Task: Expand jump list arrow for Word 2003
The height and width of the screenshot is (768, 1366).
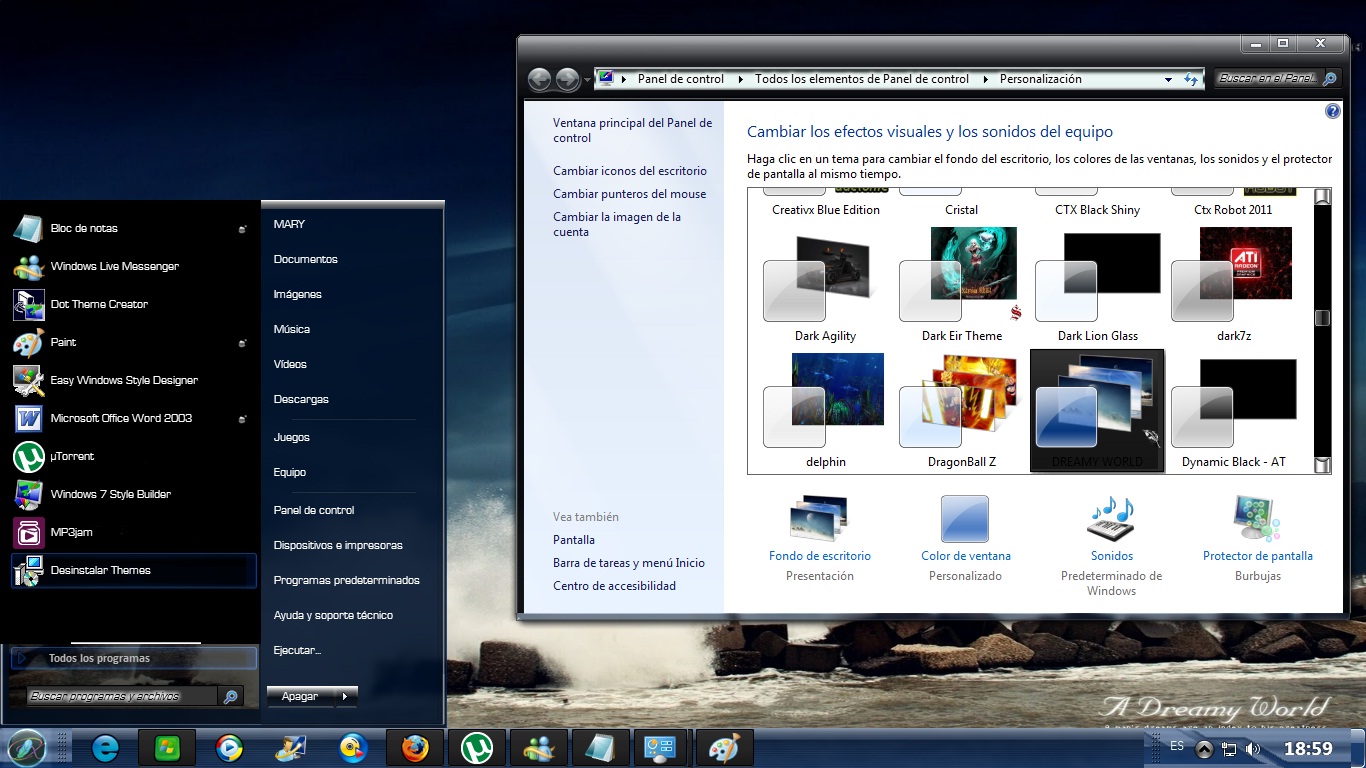Action: click(242, 419)
